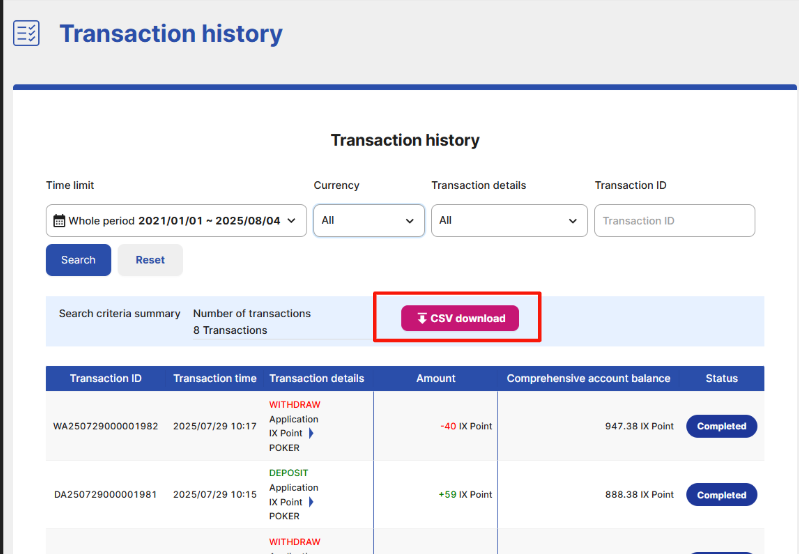The image size is (799, 554).
Task: Select transaction ID WA250729000001982
Action: coord(105,426)
